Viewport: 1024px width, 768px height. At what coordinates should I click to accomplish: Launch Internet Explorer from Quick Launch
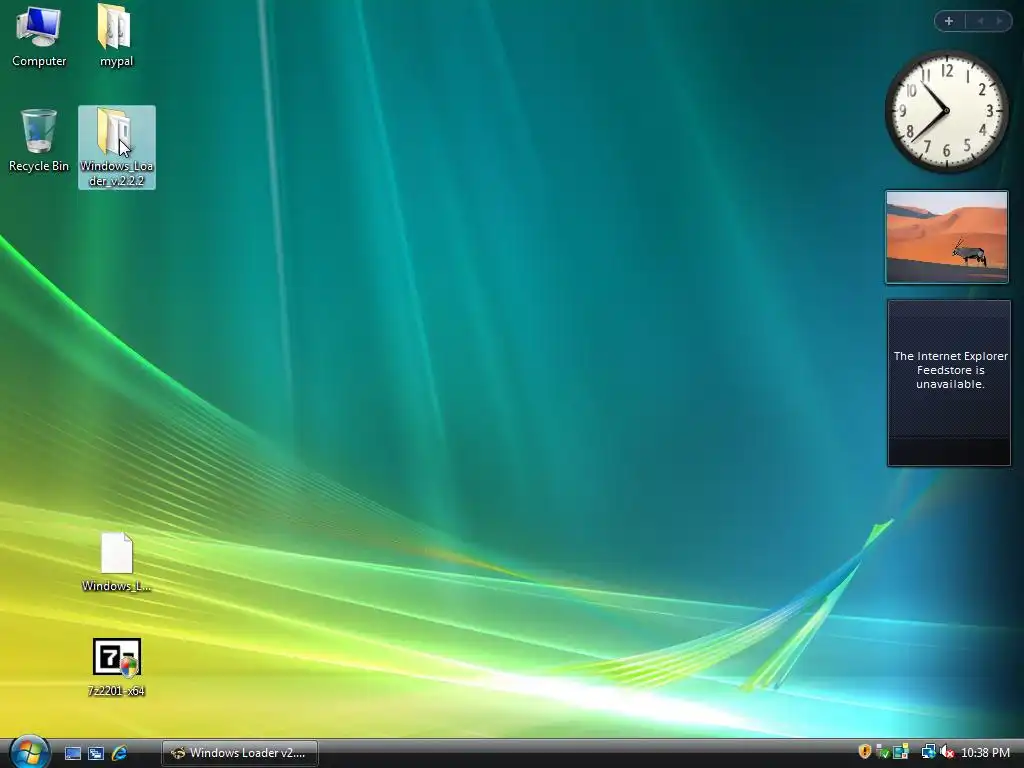point(119,753)
